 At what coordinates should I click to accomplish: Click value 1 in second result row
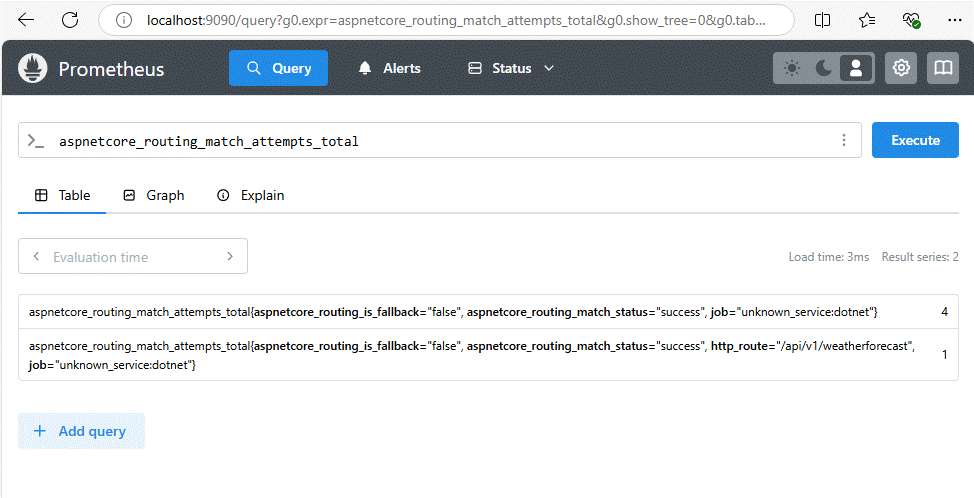pos(944,355)
